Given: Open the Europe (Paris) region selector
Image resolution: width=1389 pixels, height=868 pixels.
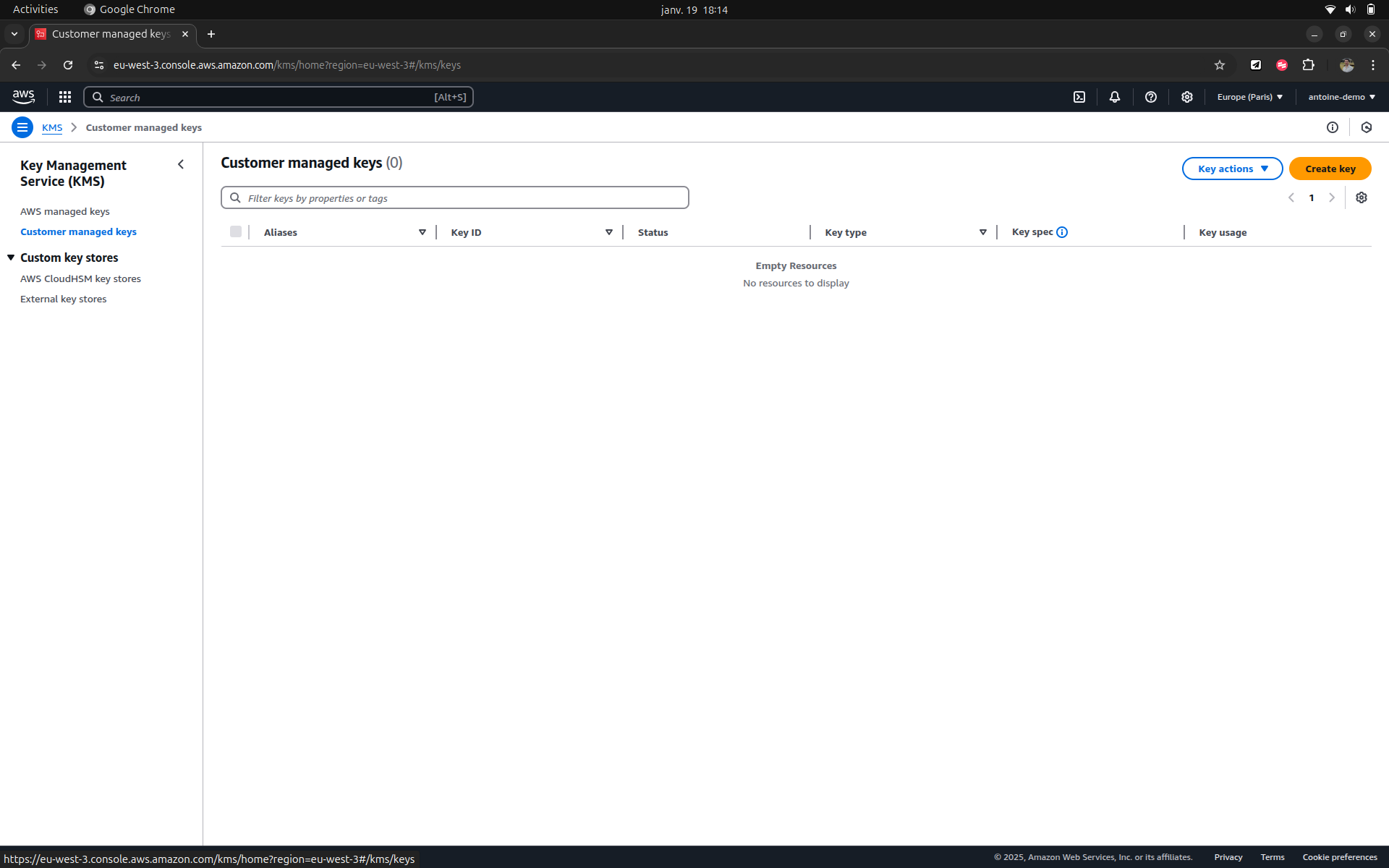Looking at the screenshot, I should 1249,97.
